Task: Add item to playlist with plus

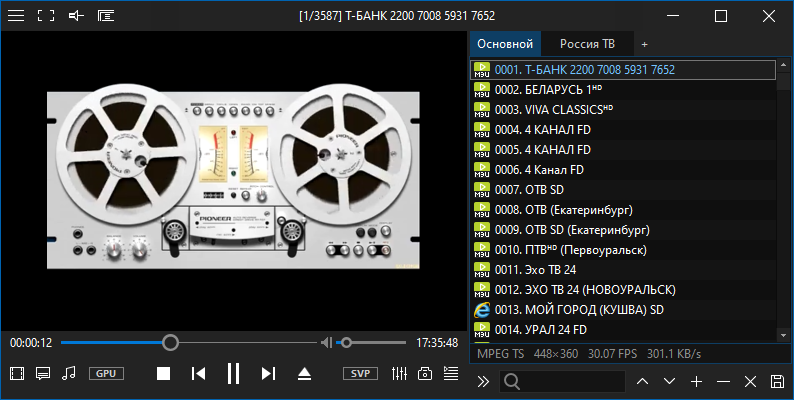Action: 696,381
